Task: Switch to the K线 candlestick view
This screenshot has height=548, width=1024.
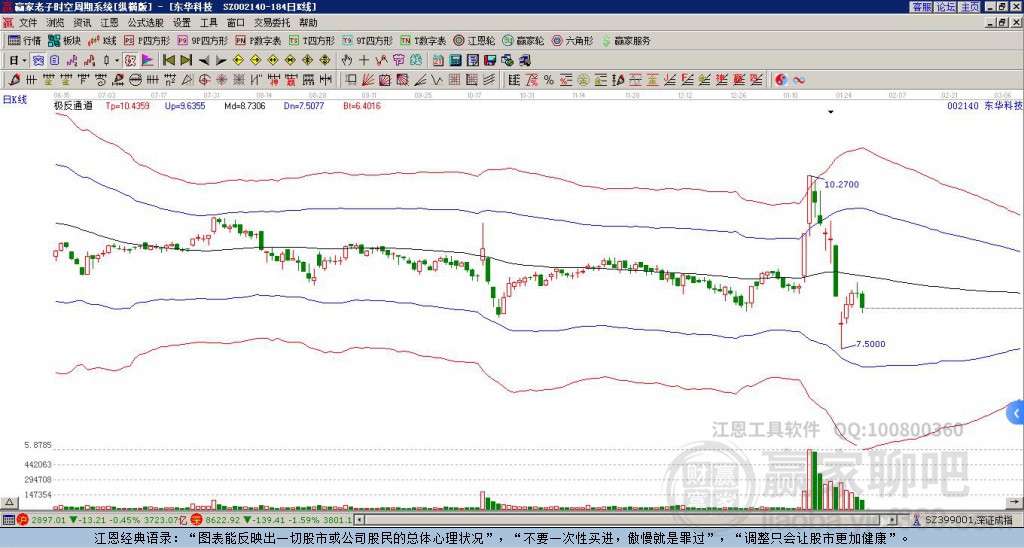Action: tap(102, 40)
